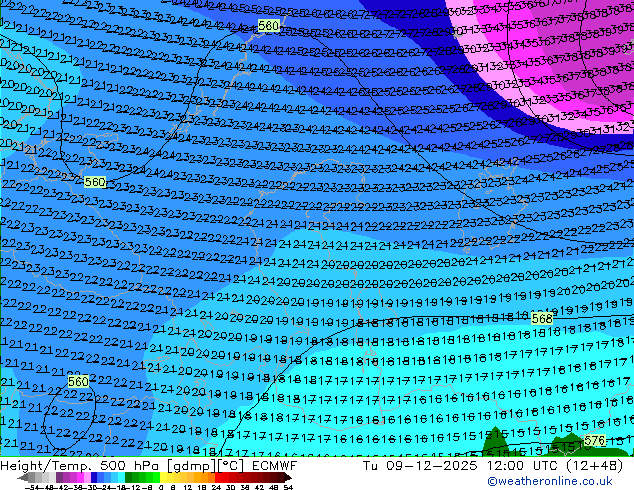Click the bright red swatch at 24 on the scale
The height and width of the screenshot is (490, 634).
(218, 477)
